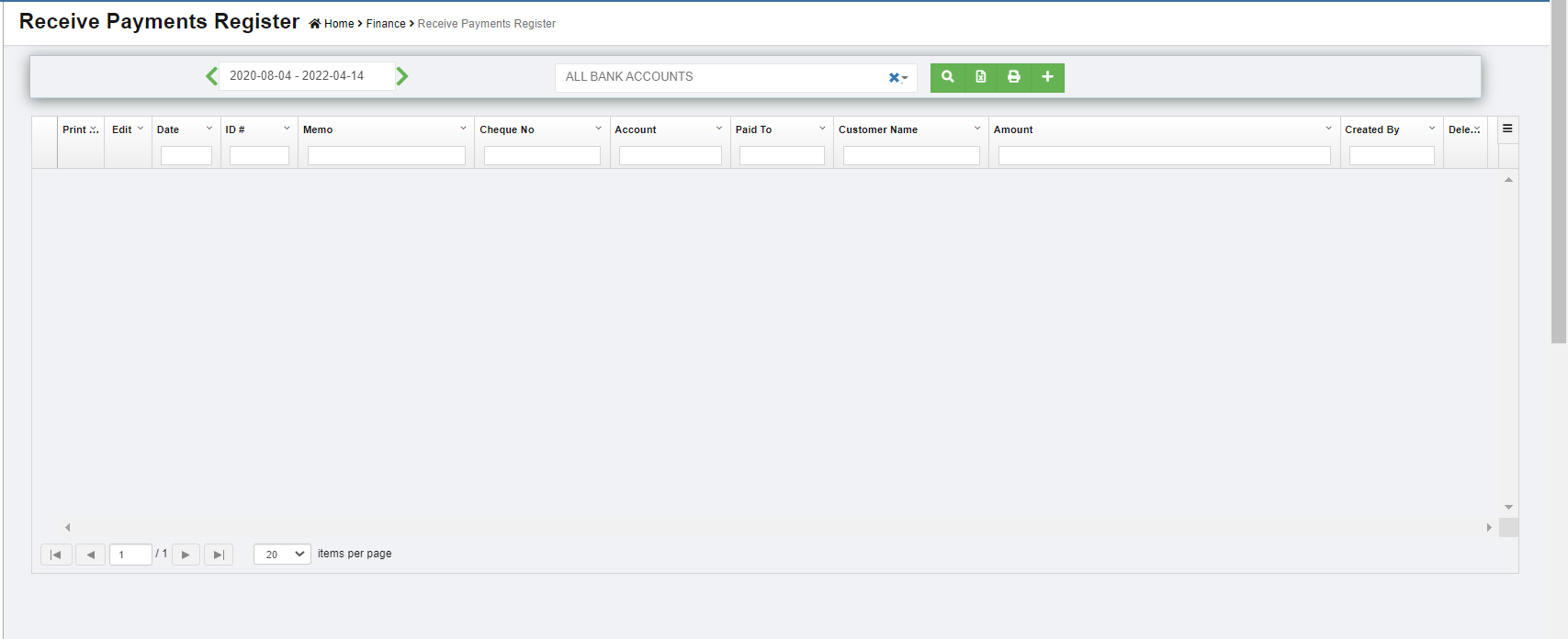This screenshot has width=1568, height=639.
Task: Click the Cheque No filter input
Action: (x=542, y=156)
